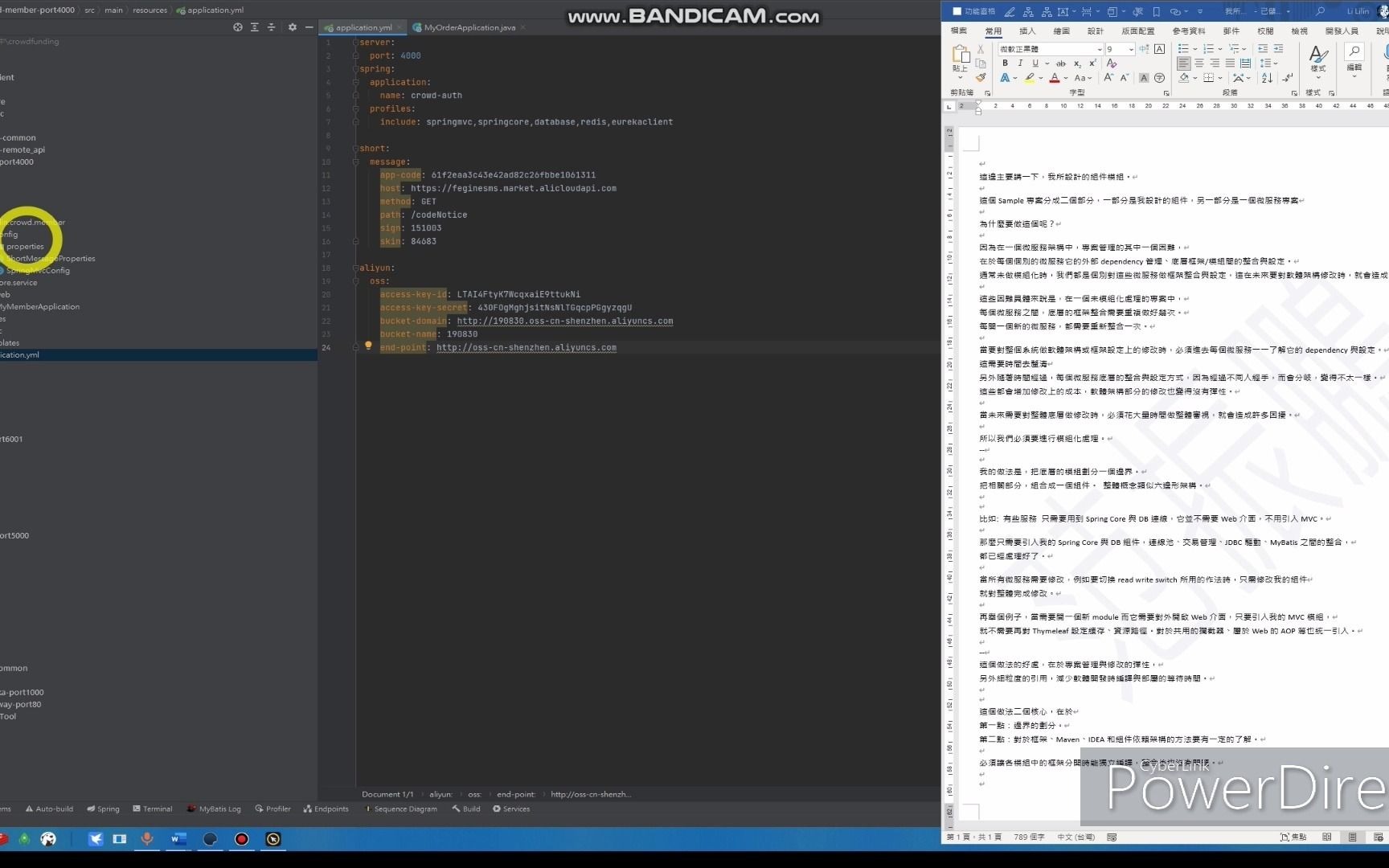Viewport: 1389px width, 868px height.
Task: Select the application.yml editor tab
Action: 363,27
